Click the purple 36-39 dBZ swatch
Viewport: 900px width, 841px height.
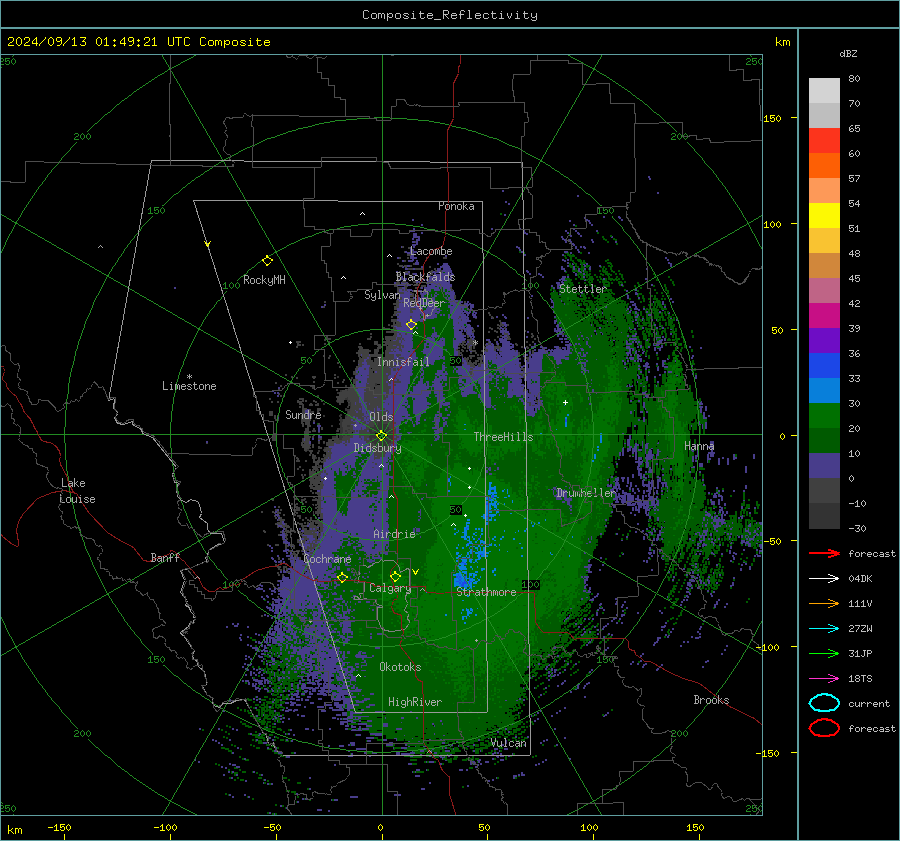[x=824, y=341]
